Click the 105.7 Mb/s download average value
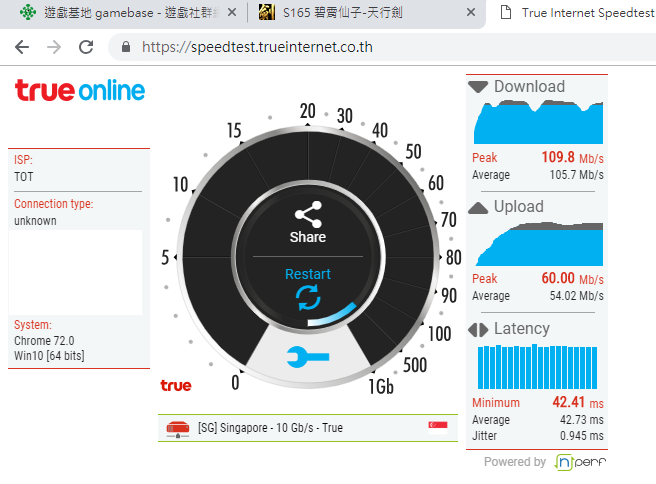Image resolution: width=656 pixels, height=484 pixels. tap(577, 174)
